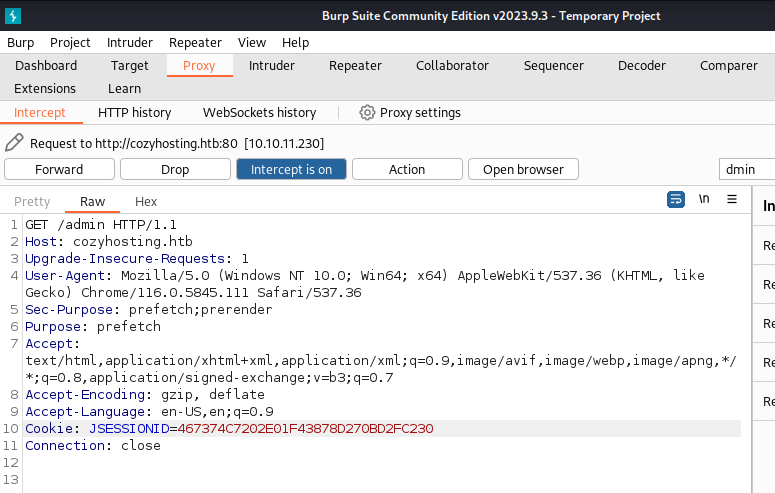This screenshot has width=775, height=493.
Task: Select the Raw view tab
Action: 92,201
